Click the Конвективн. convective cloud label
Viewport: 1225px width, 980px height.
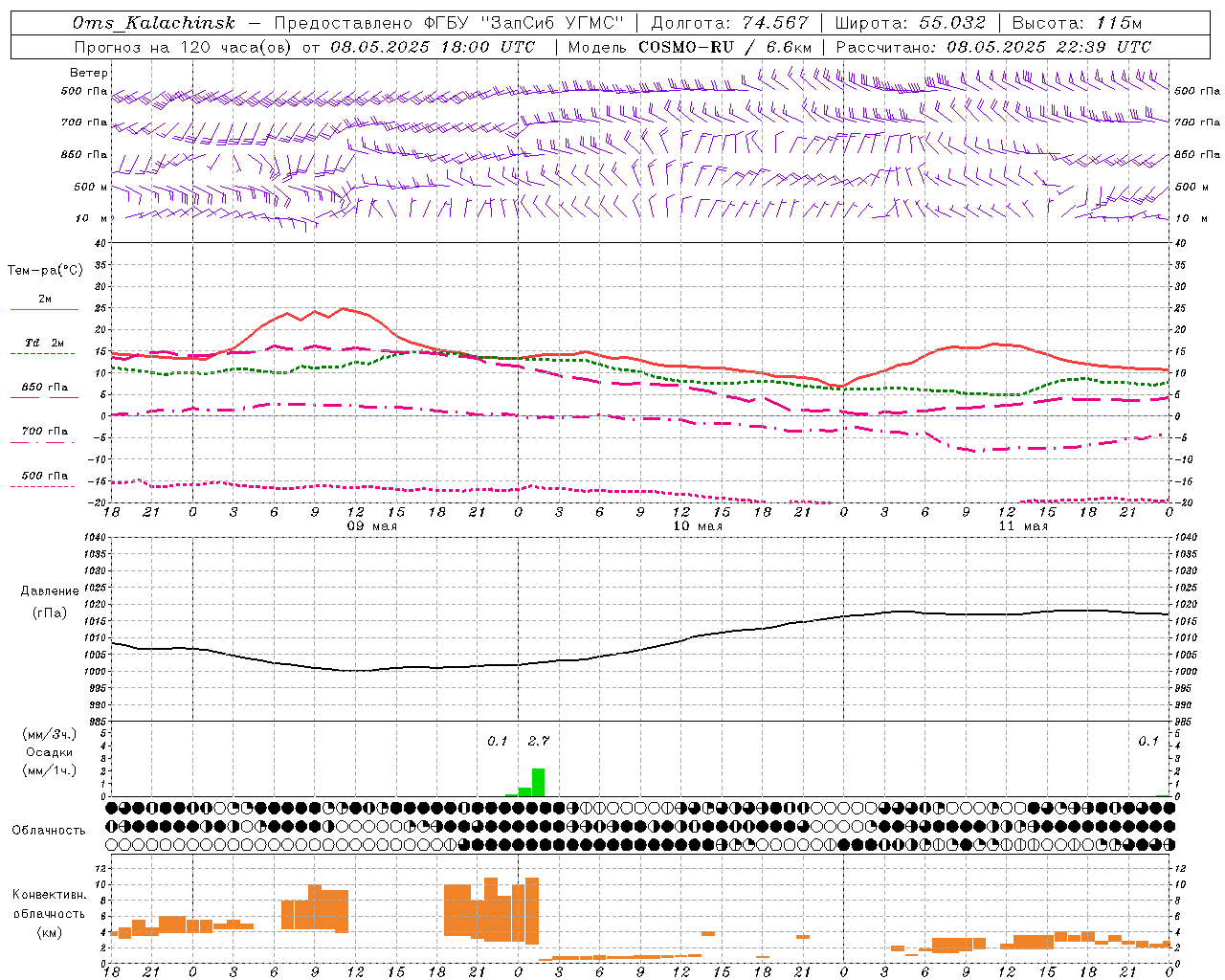50,895
